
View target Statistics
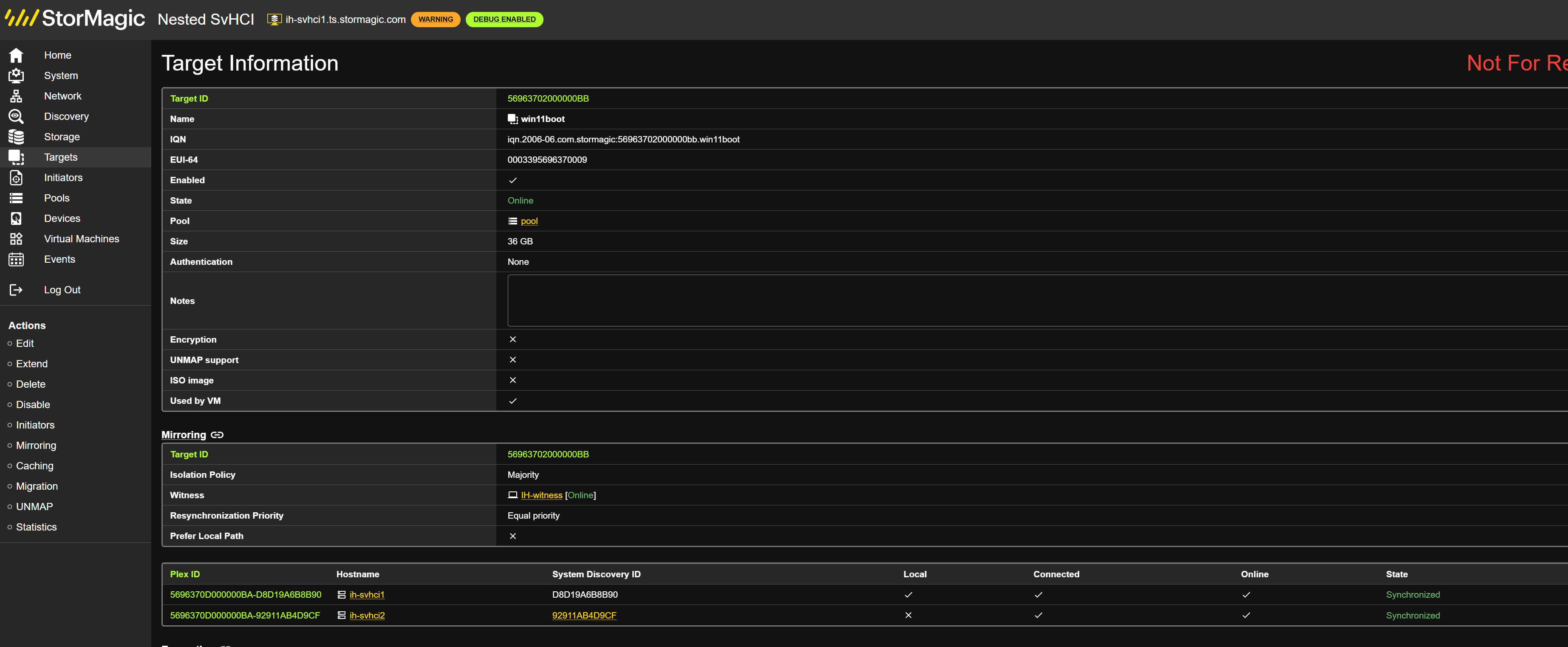(x=37, y=527)
